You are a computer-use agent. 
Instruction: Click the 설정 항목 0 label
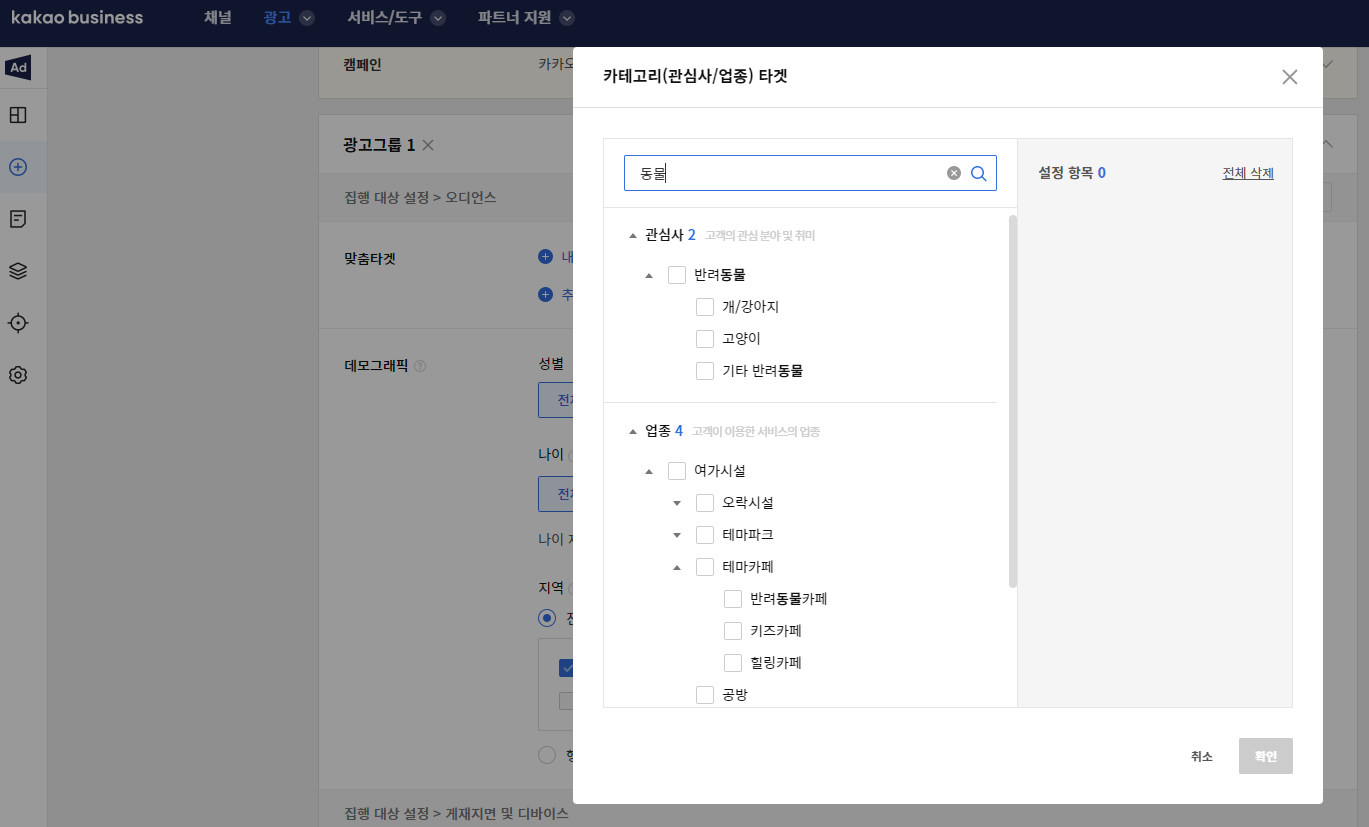[x=1073, y=173]
